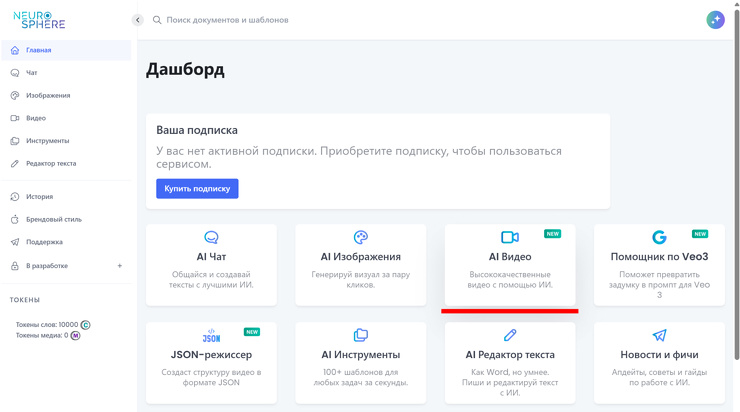Click the NeuroSphere logo
Viewport: 740px width, 412px height.
(x=39, y=19)
